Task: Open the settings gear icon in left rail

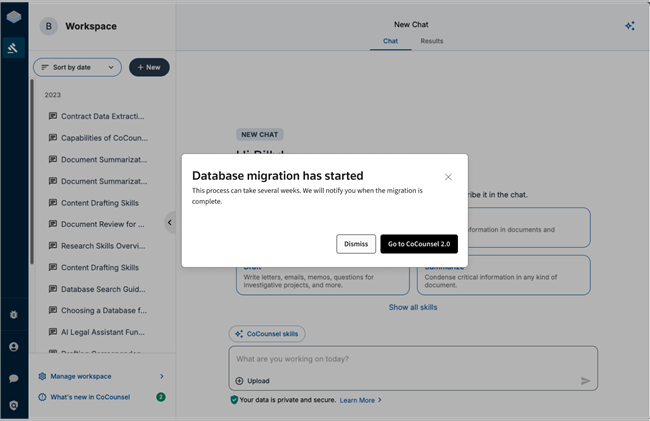Action: (x=14, y=314)
